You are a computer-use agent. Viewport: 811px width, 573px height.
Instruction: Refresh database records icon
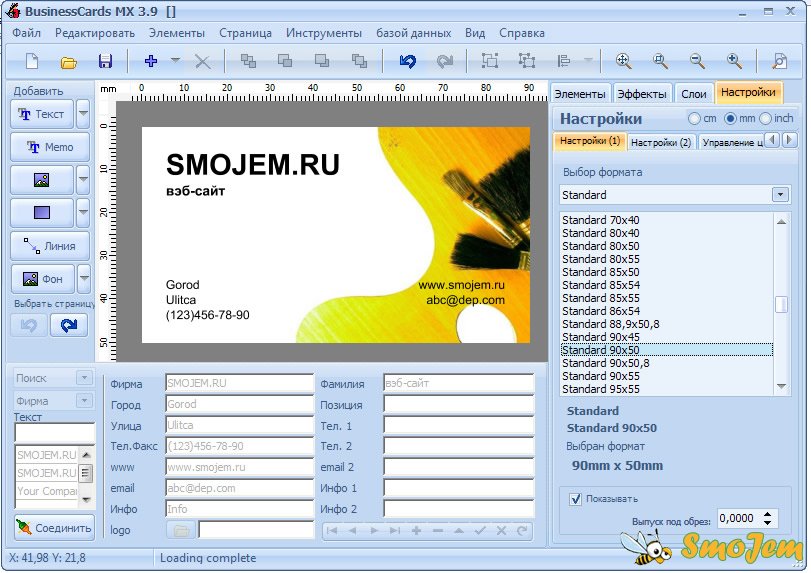tap(522, 531)
